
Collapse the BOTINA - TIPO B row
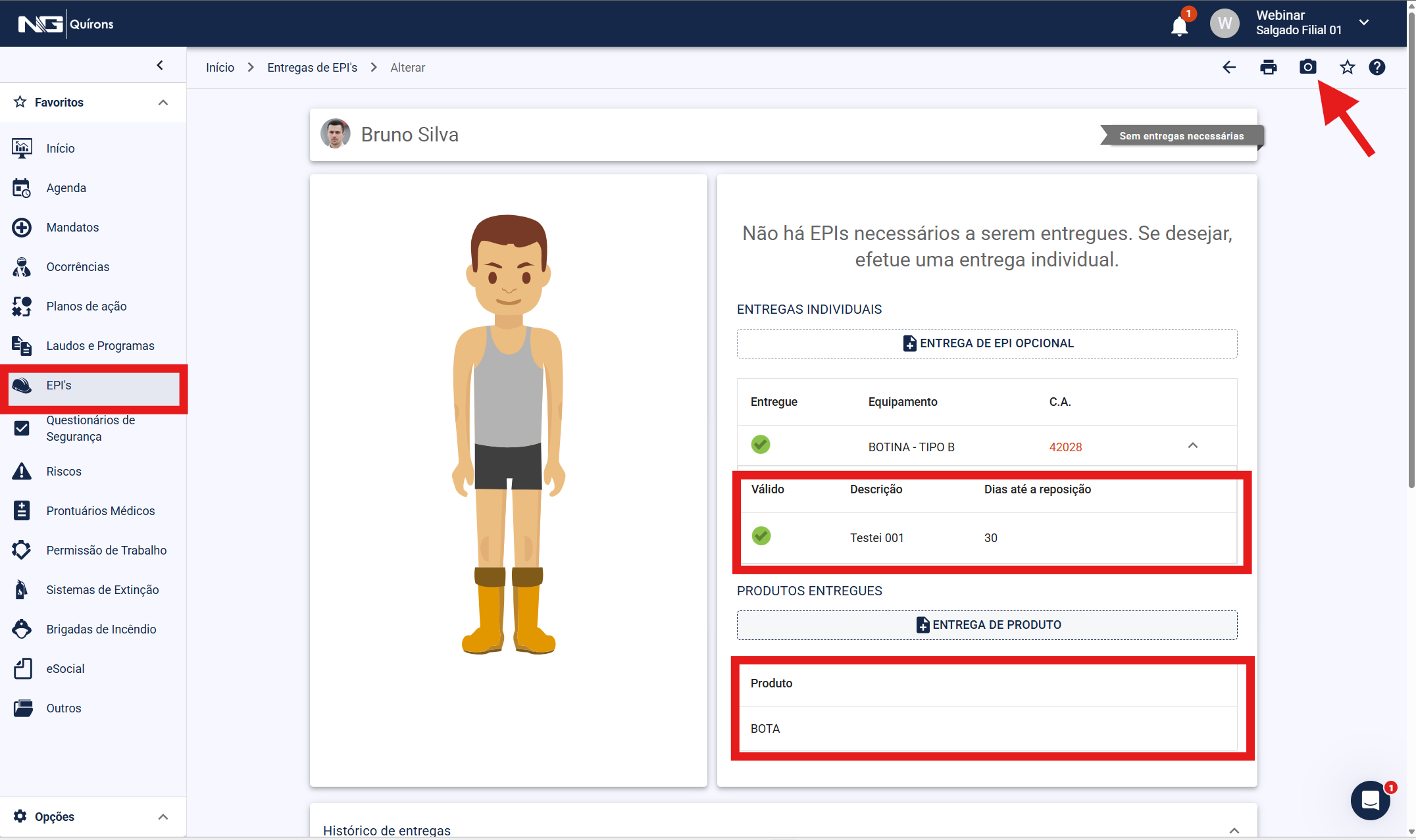(1192, 446)
